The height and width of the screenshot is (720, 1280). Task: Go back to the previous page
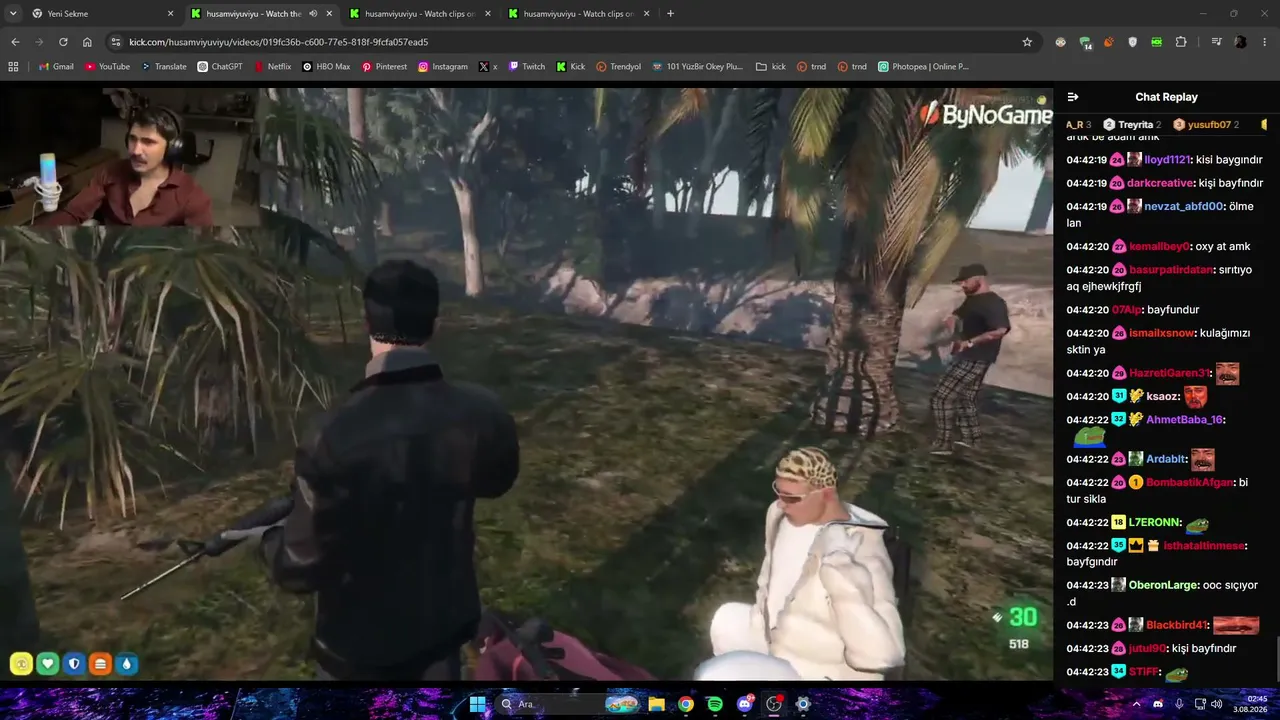coord(15,42)
